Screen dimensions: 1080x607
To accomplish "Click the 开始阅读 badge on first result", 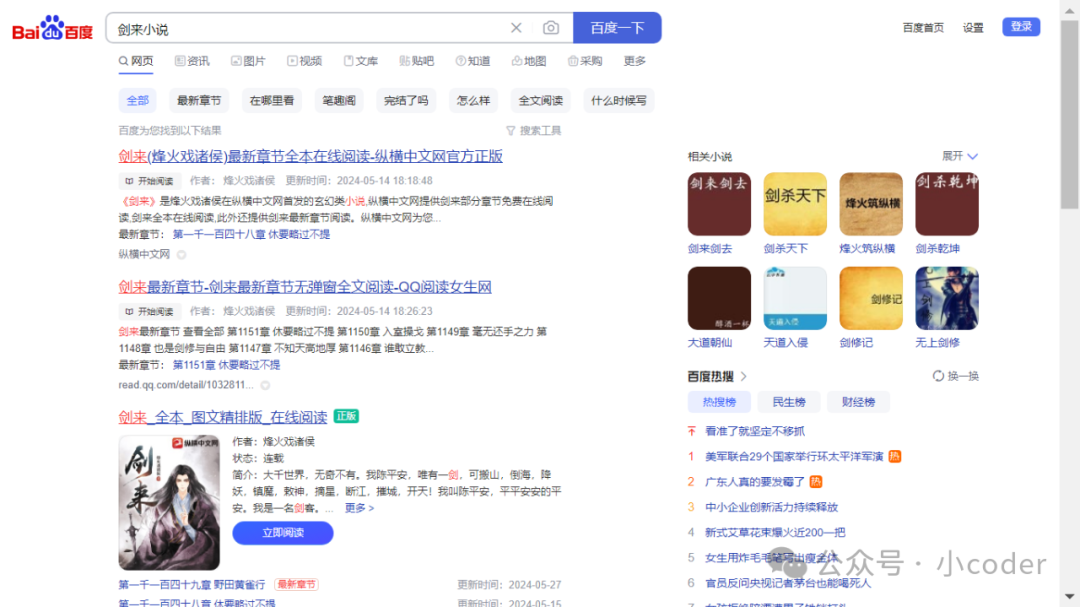I will (x=149, y=181).
